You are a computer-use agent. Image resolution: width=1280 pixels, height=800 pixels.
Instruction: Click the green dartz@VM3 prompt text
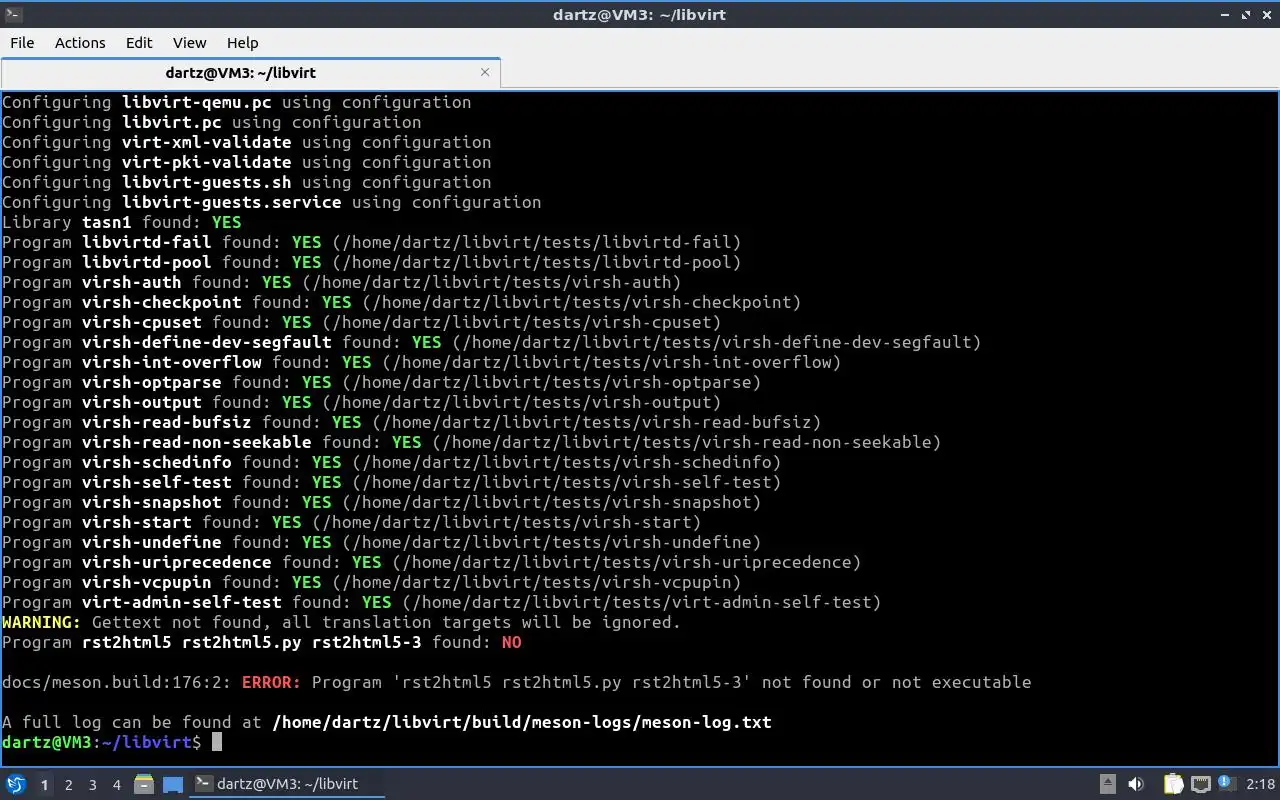pos(46,742)
